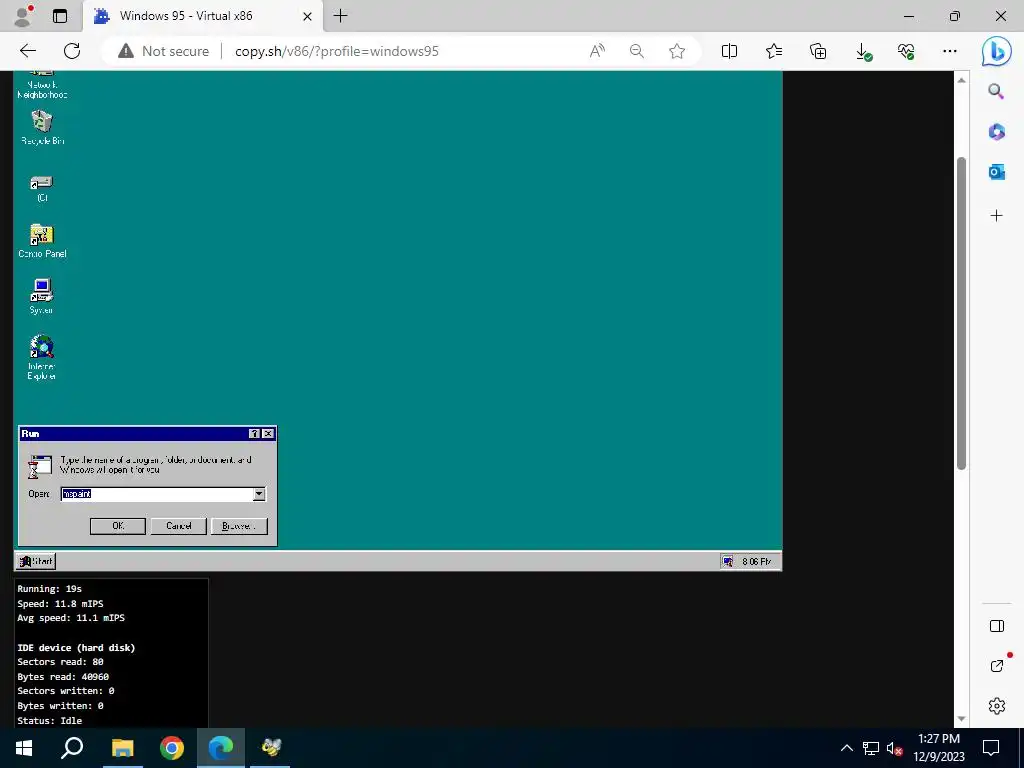Open Edge tab actions menu
Image resolution: width=1024 pixels, height=768 pixels.
click(60, 16)
